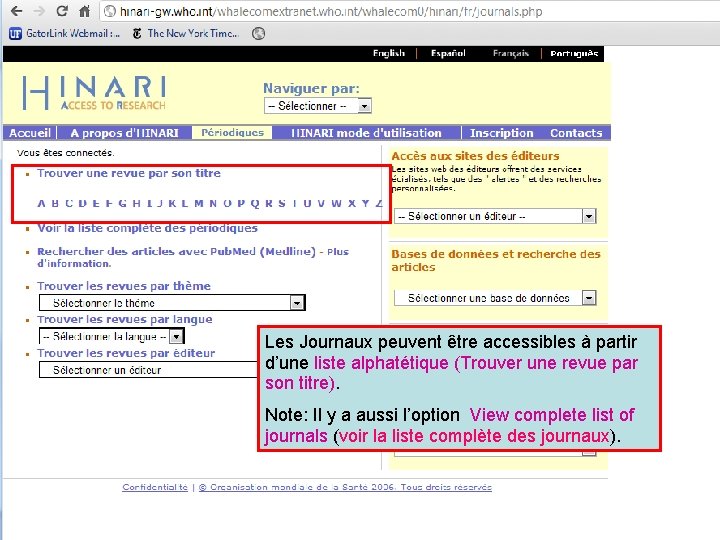Expand Sélectionner la langue dropdown
The image size is (720, 540).
(112, 337)
